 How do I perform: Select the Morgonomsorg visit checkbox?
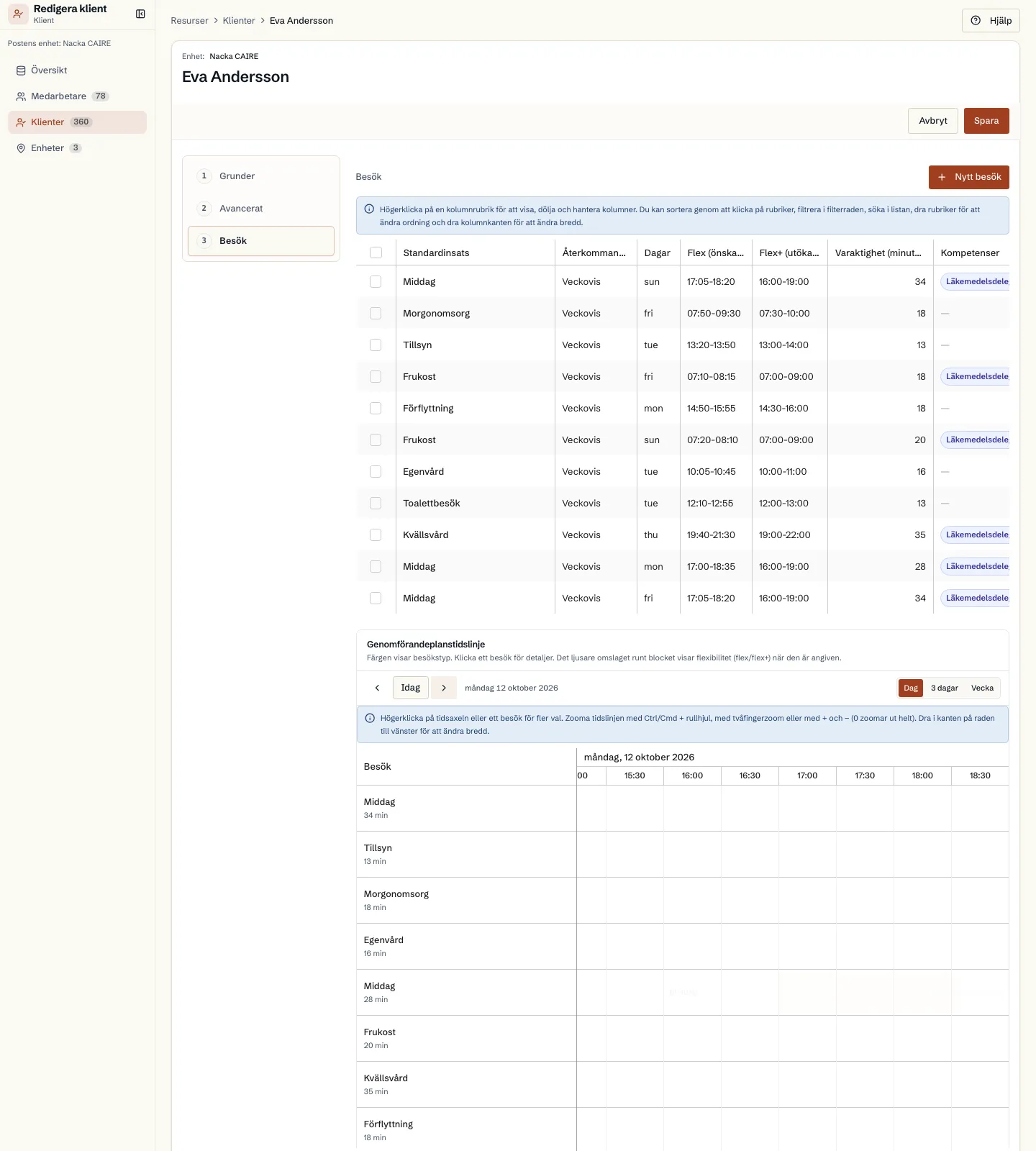pos(376,313)
